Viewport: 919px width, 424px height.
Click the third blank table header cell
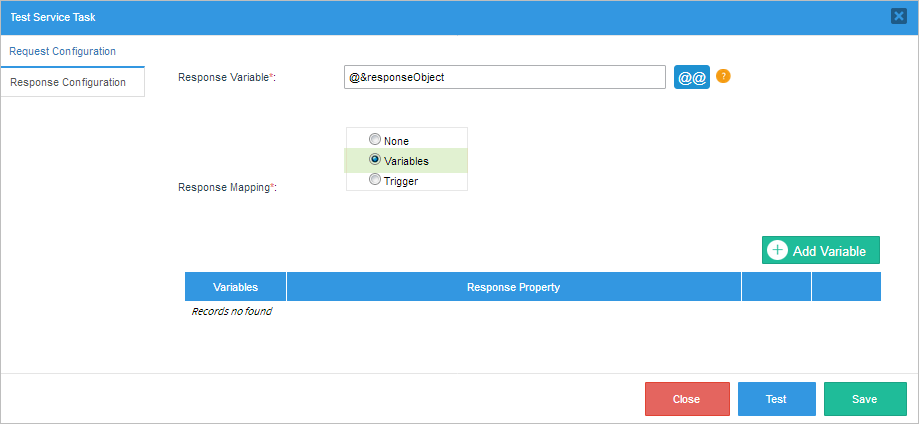pos(776,287)
